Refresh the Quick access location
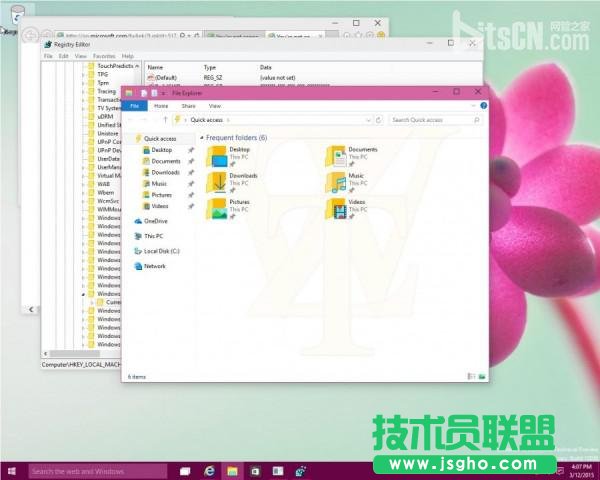This screenshot has height=480, width=600. click(378, 120)
